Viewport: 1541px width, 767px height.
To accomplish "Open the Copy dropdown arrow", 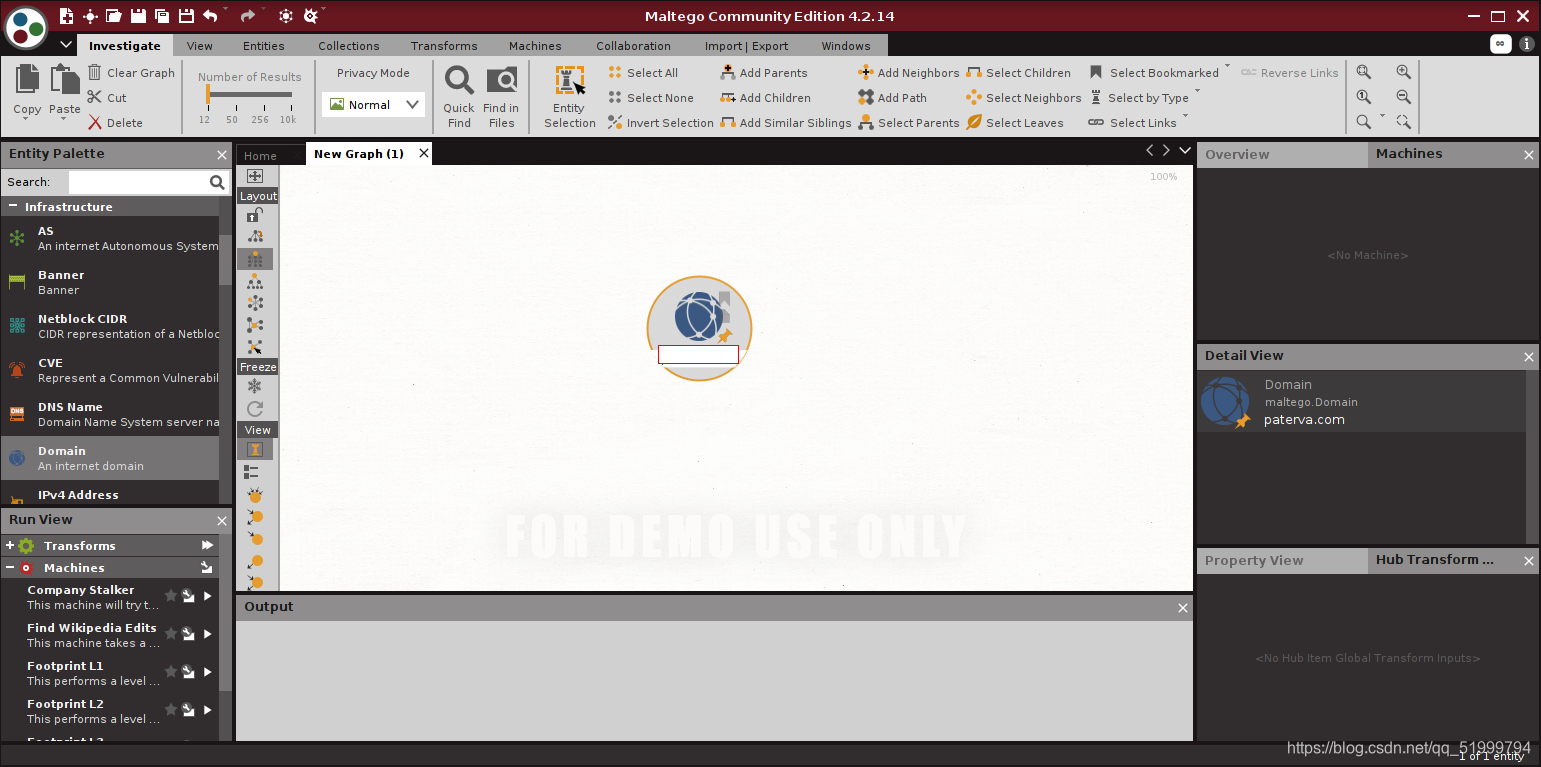I will (x=27, y=119).
